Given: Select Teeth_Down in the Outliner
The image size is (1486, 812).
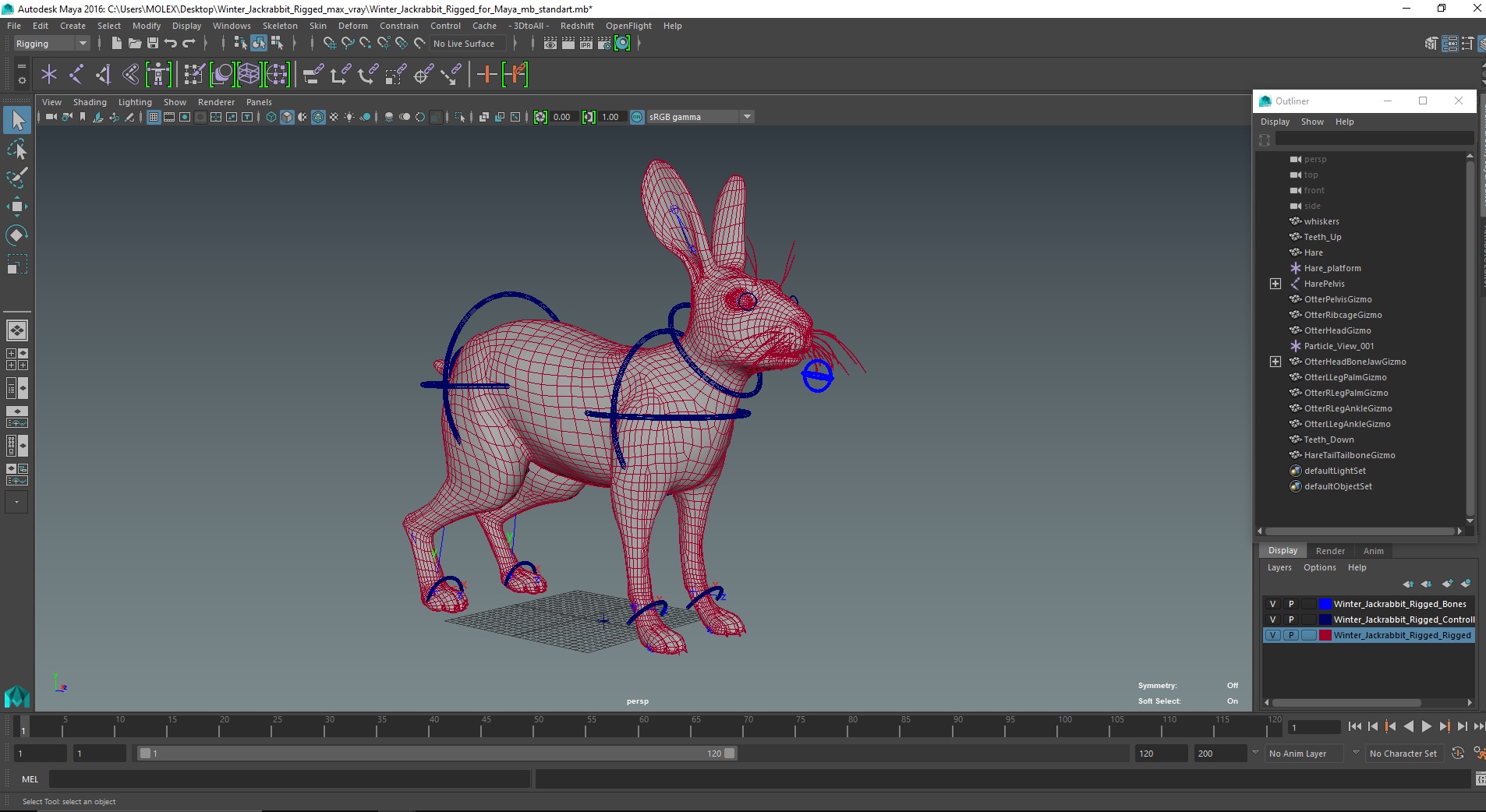Looking at the screenshot, I should (1329, 440).
